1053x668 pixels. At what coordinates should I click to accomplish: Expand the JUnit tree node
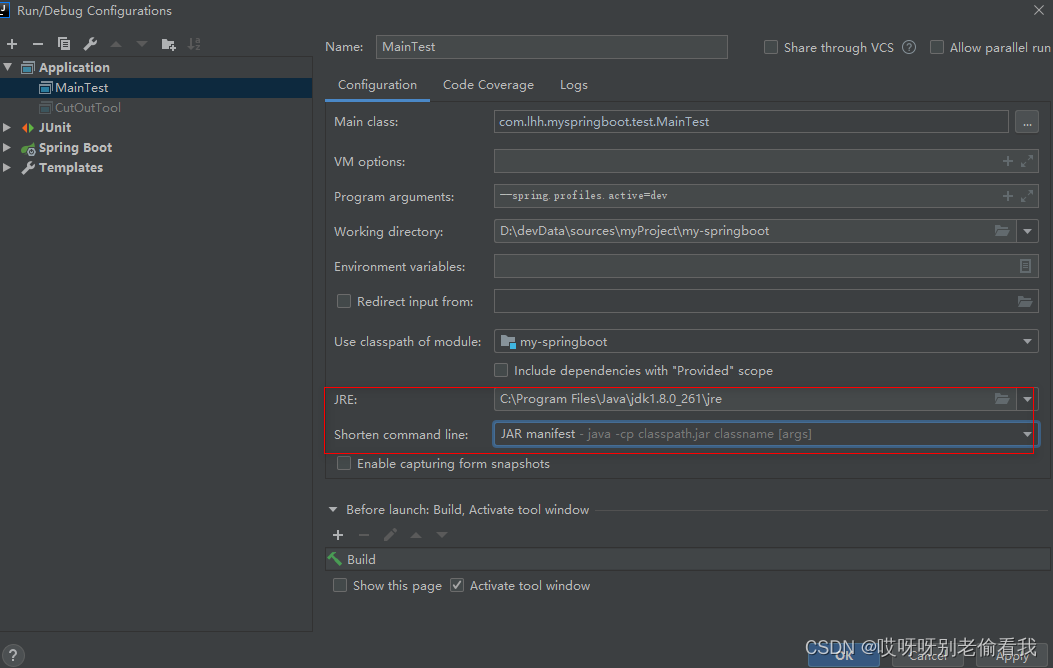tap(7, 128)
